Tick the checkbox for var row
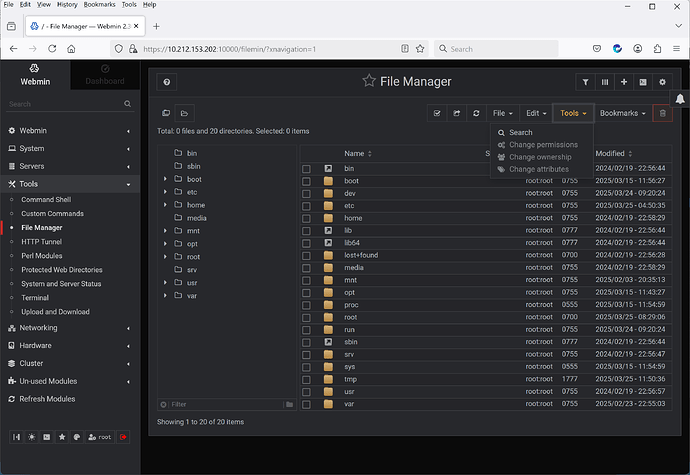Viewport: 690px width, 475px height. click(x=306, y=404)
